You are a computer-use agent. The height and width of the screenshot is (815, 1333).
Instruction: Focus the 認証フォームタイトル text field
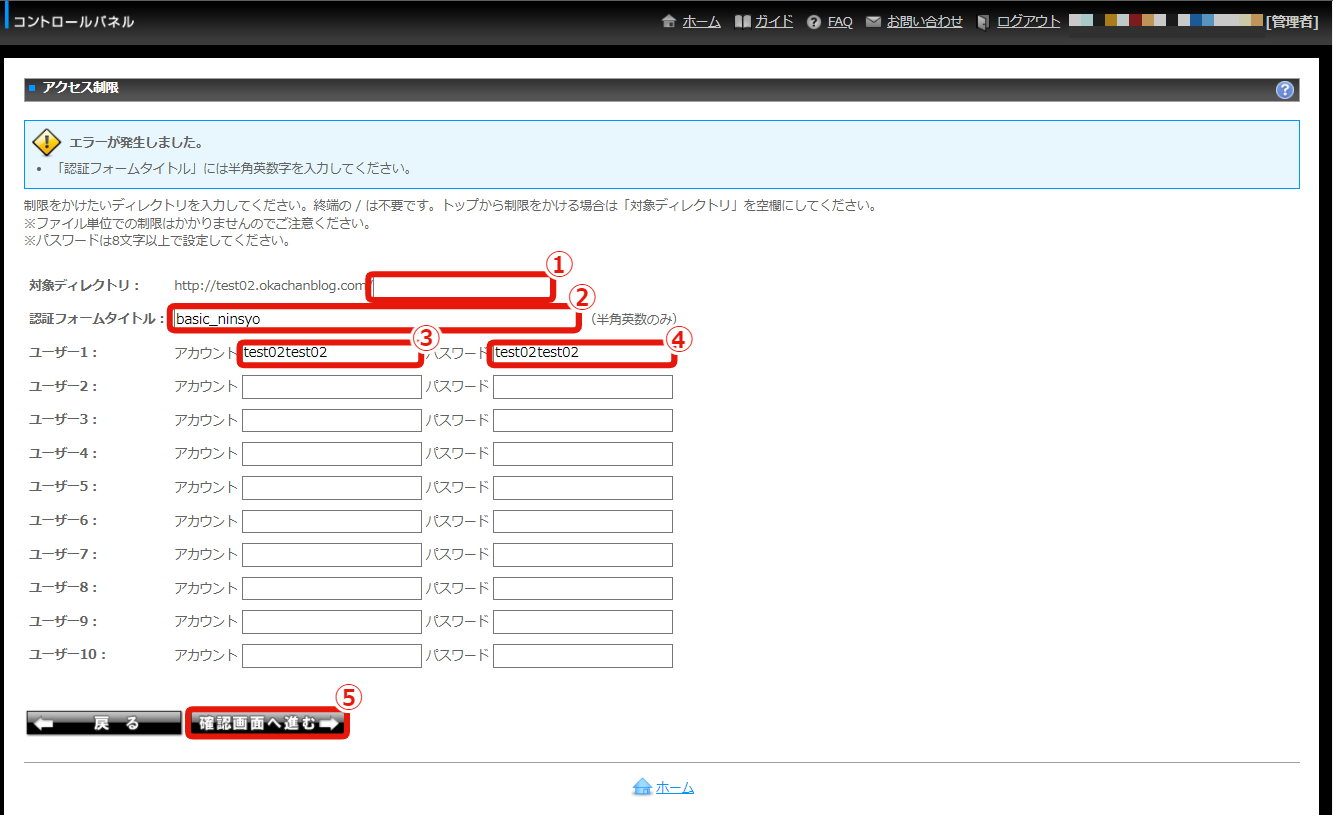[375, 319]
